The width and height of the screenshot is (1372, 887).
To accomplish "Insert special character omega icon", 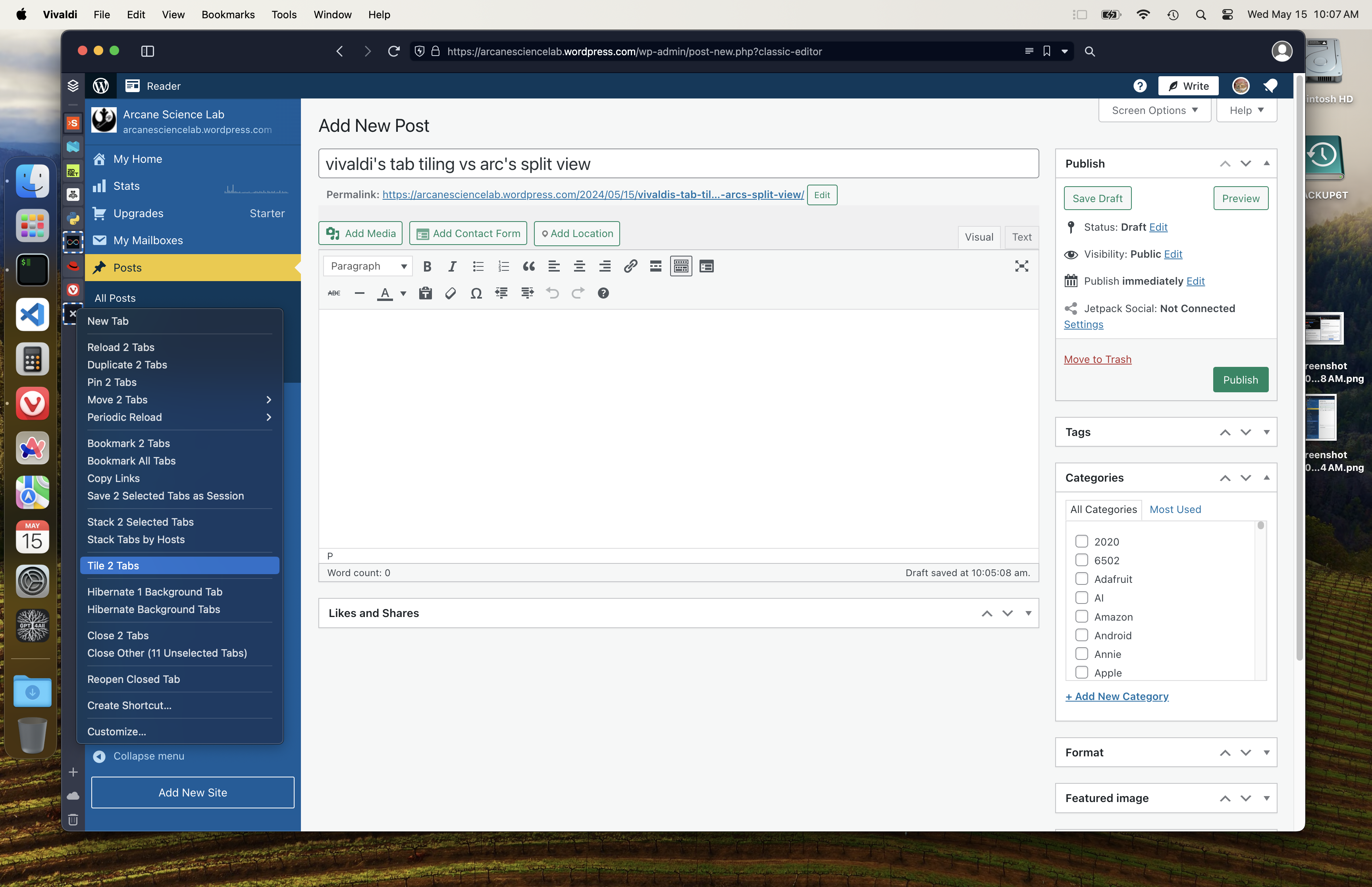I will coord(476,293).
